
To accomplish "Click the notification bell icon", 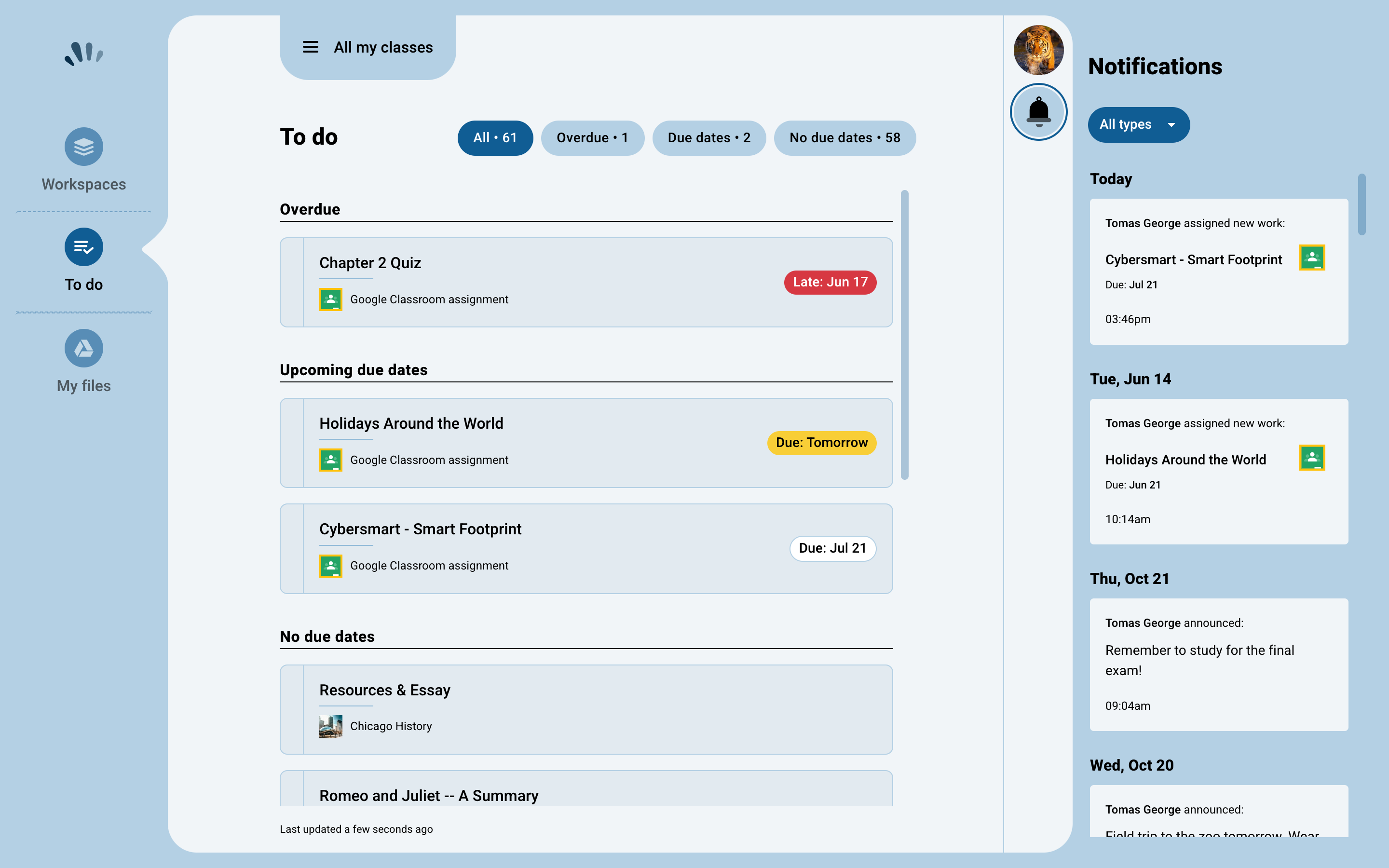I will pyautogui.click(x=1038, y=111).
